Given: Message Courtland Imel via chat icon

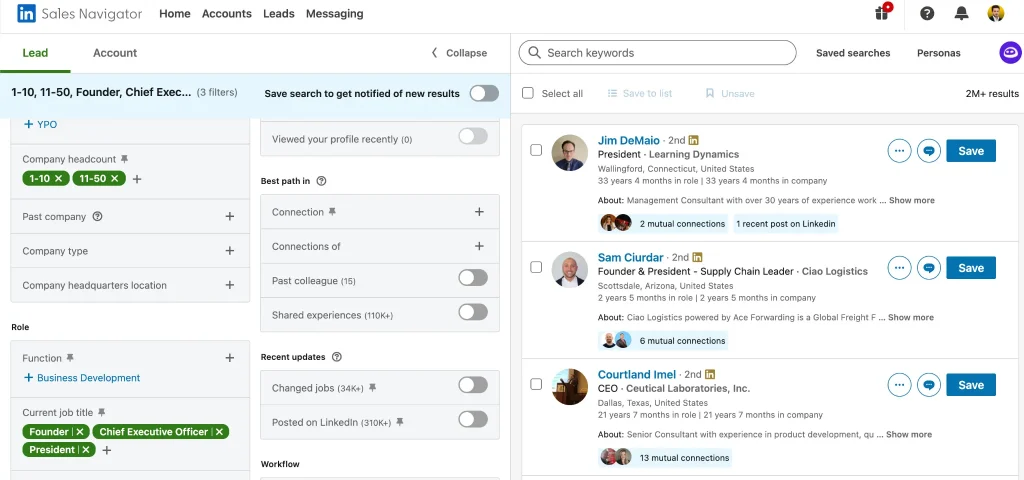Looking at the screenshot, I should 929,385.
